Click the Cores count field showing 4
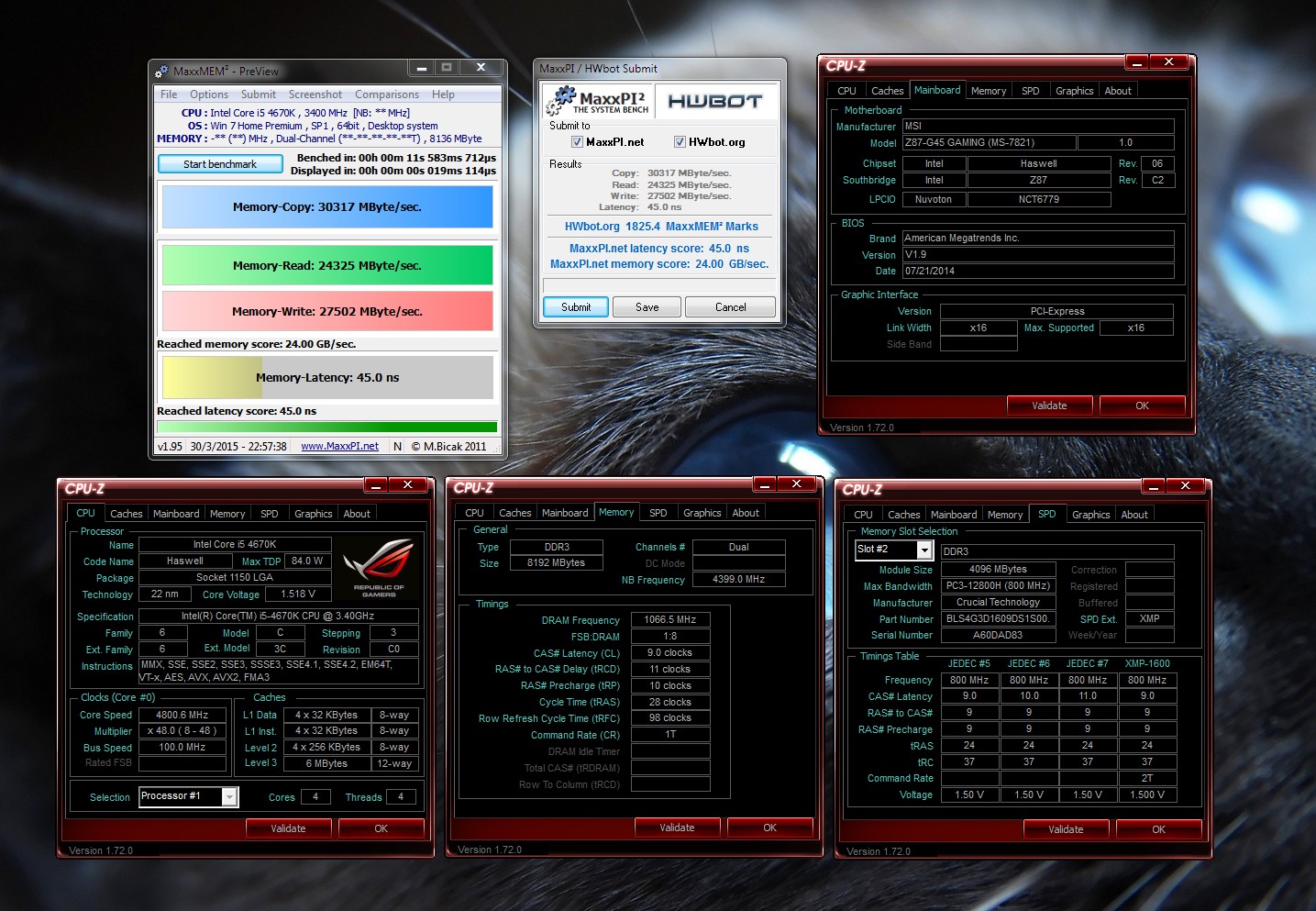 (x=315, y=797)
